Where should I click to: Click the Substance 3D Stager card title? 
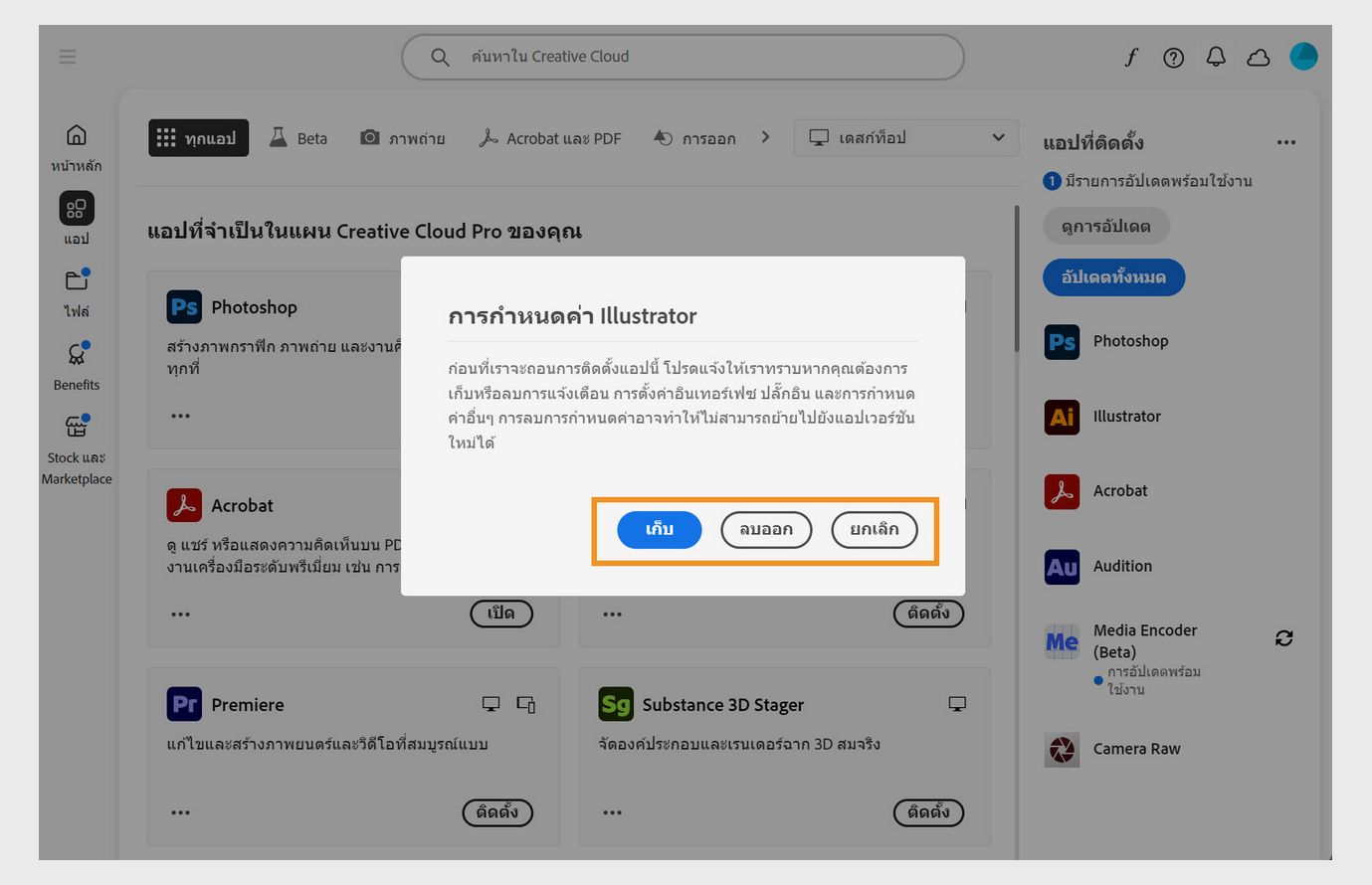click(x=723, y=705)
